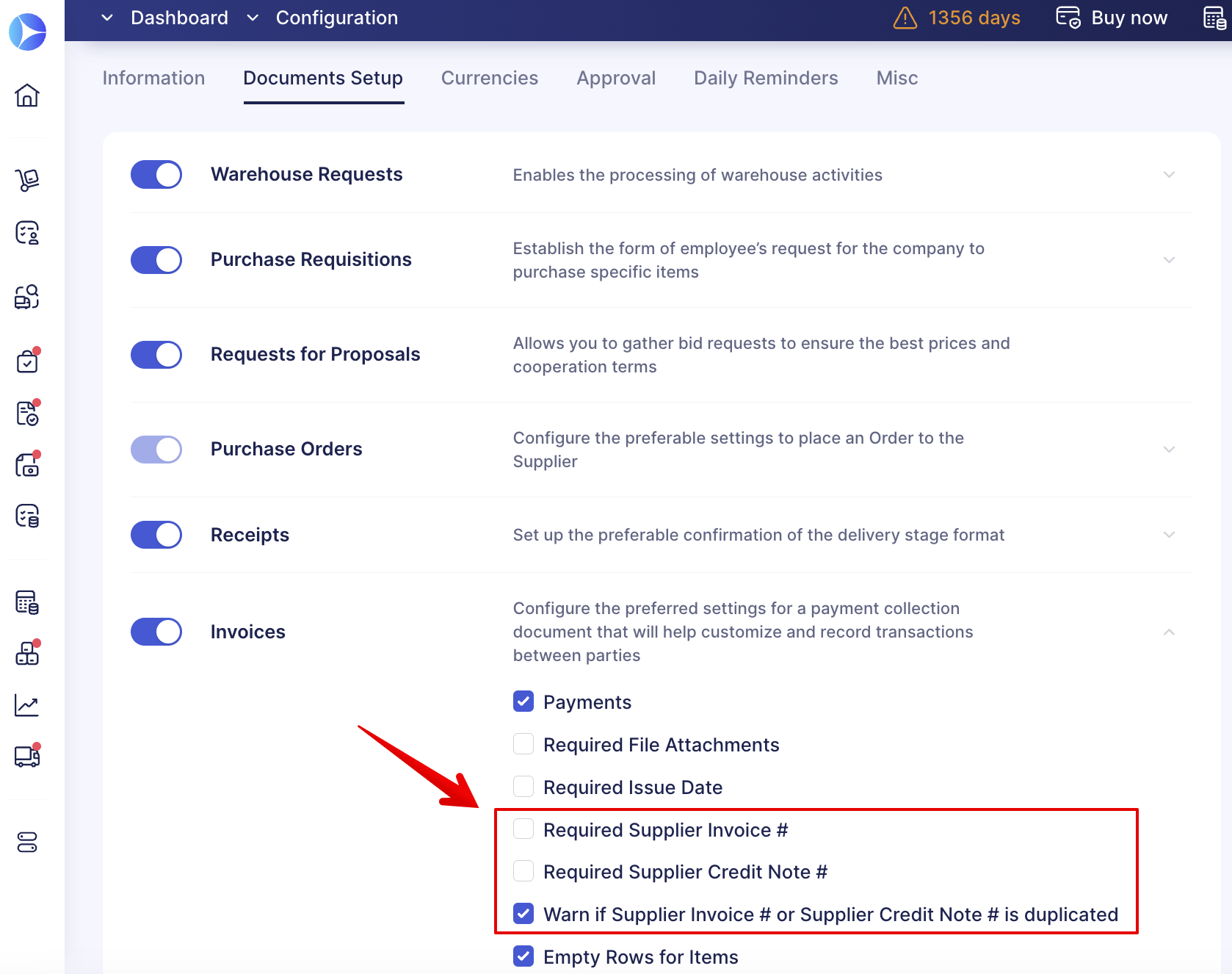Switch to the Misc tab
Viewport: 1232px width, 974px height.
897,78
